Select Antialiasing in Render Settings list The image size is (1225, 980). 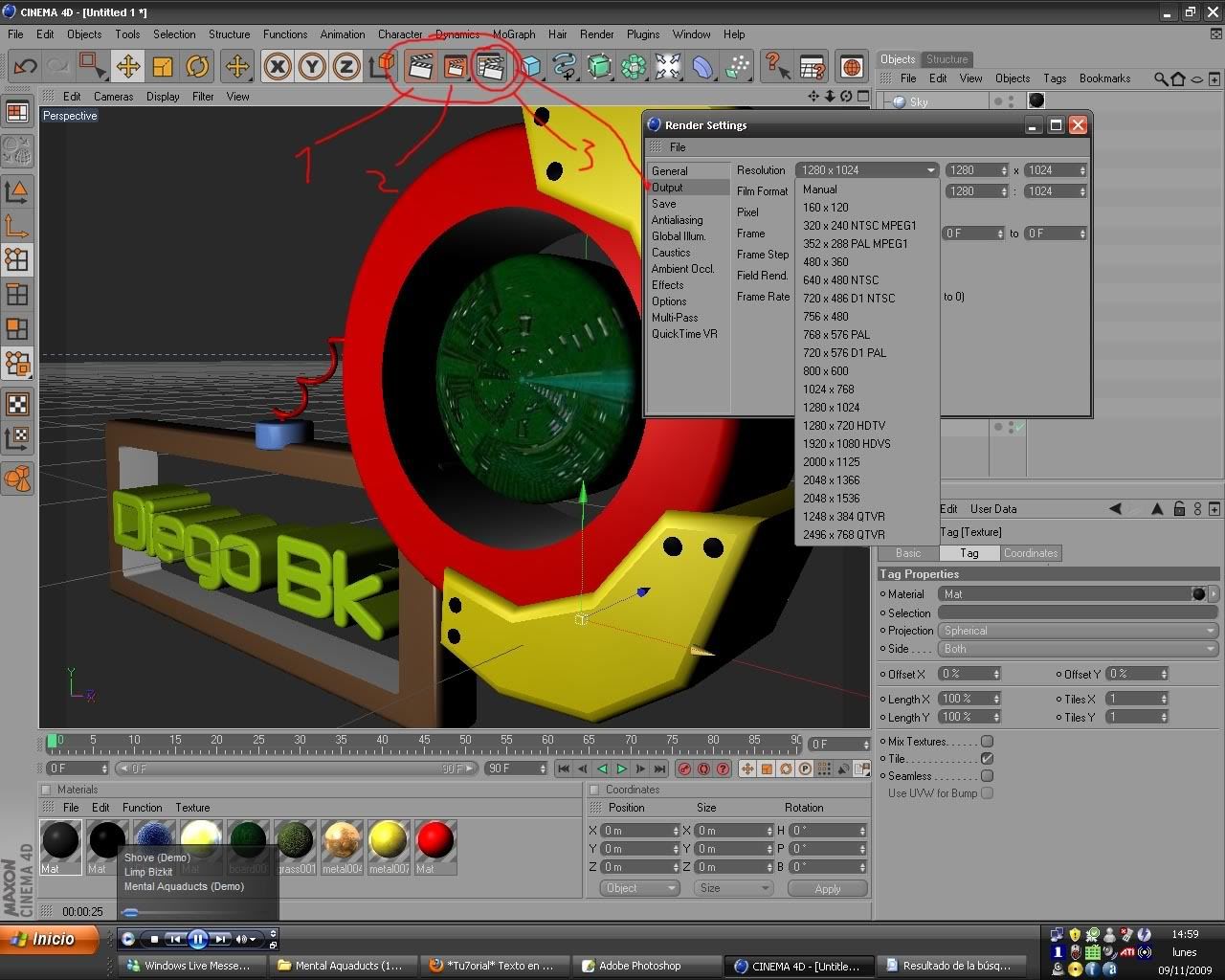coord(677,220)
